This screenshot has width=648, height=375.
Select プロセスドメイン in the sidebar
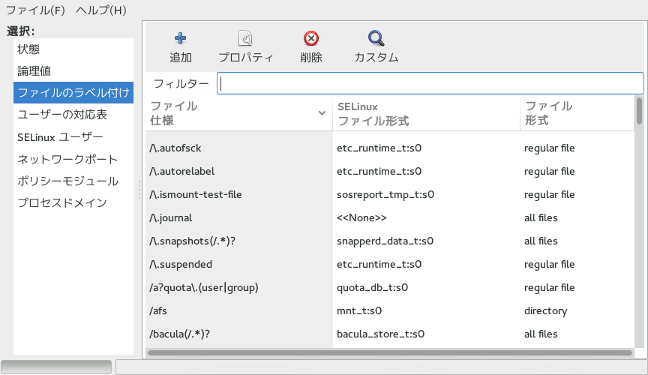[x=73, y=203]
